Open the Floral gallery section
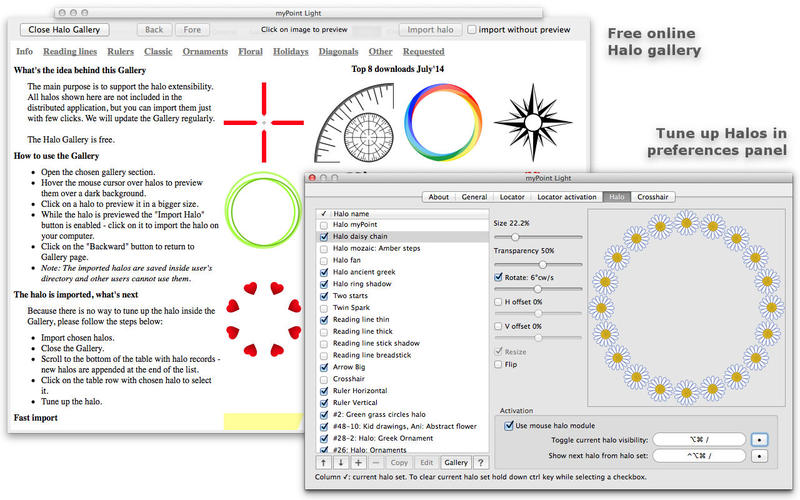Screen dimensions: 800x500 point(251,52)
